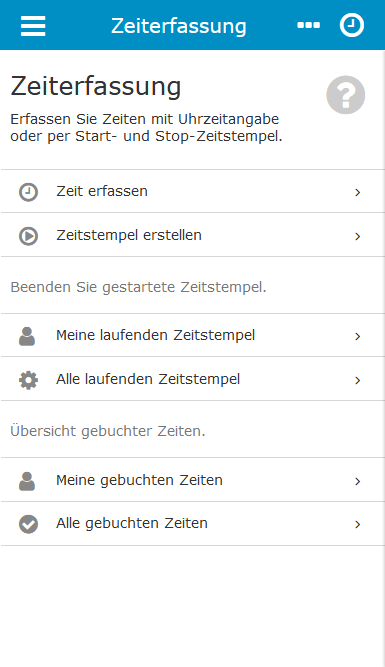Image resolution: width=385 pixels, height=667 pixels.
Task: Click the vertical scrollbar on right edge
Action: point(383,358)
